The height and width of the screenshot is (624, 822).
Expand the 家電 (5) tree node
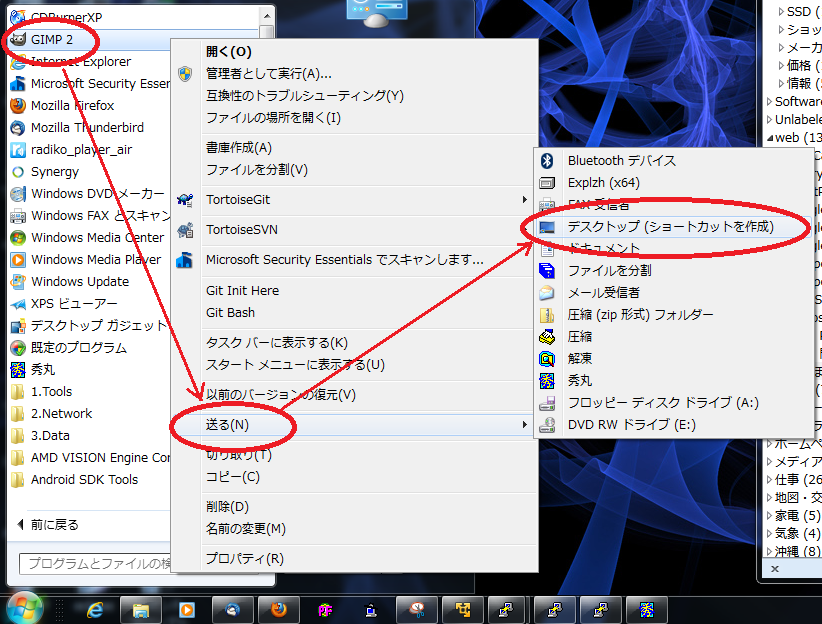[x=770, y=516]
